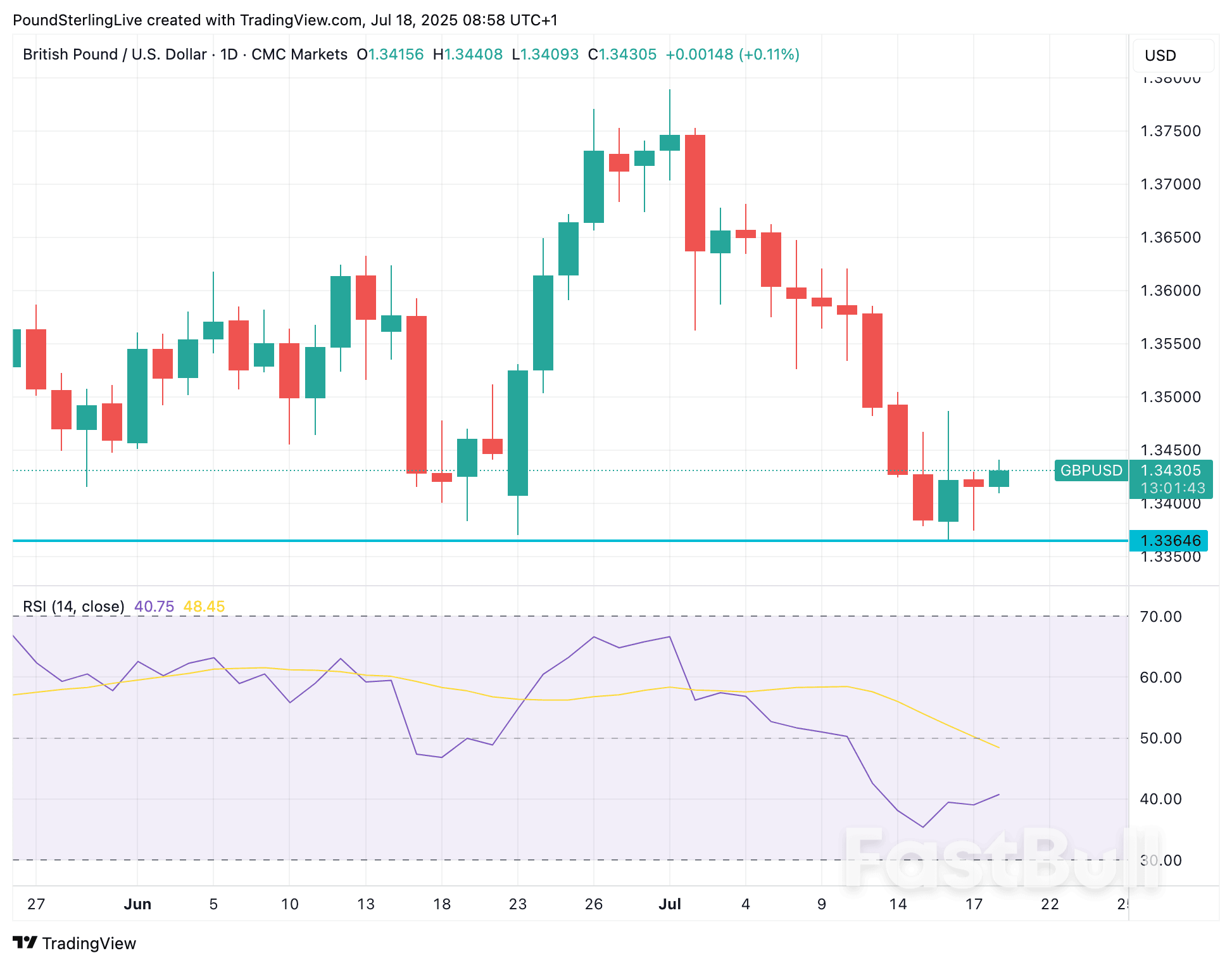Hide the GBPUSD price tracking label

coord(1090,470)
